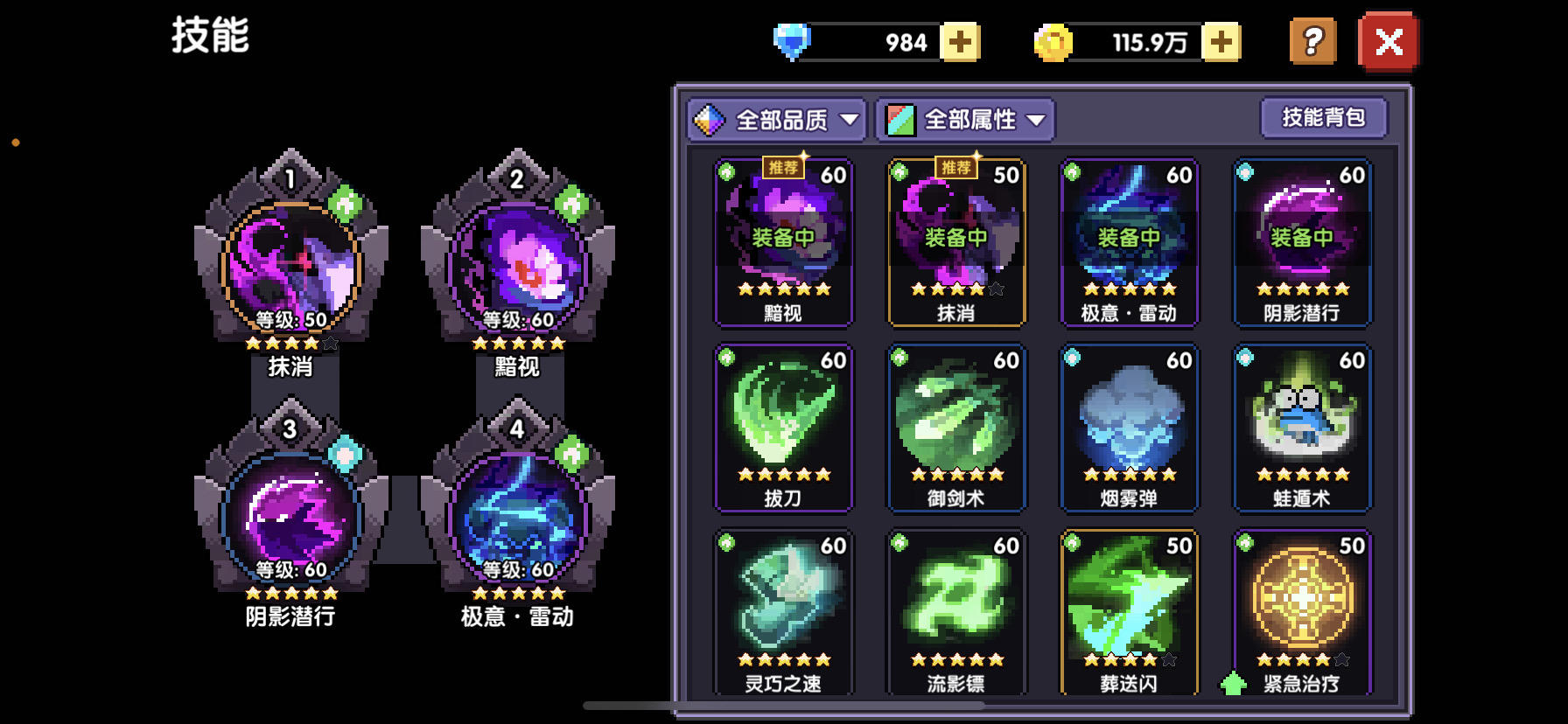Open the question mark help icon
This screenshot has width=1568, height=724.
(1312, 41)
